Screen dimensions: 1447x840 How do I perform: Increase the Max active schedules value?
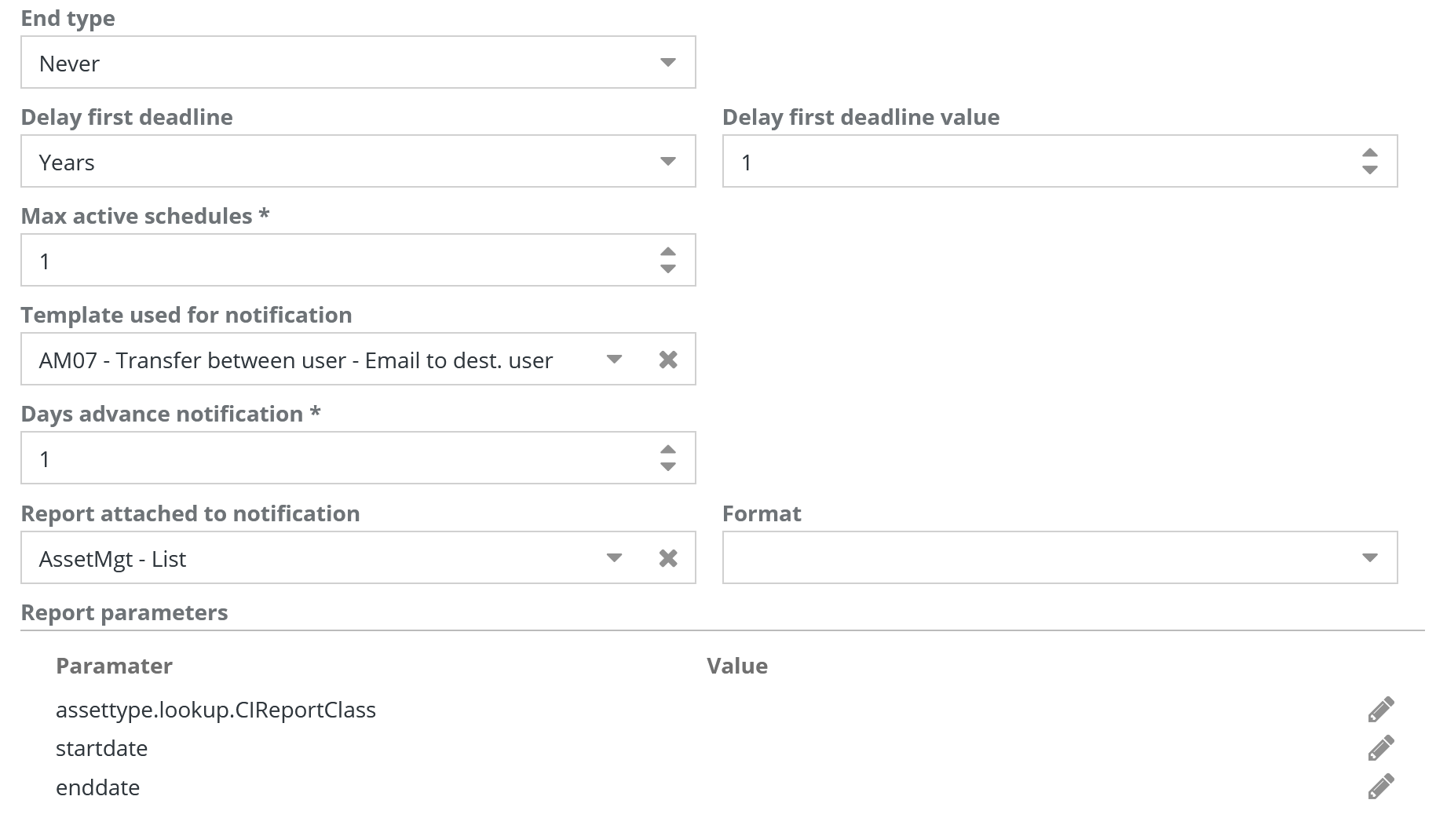click(x=668, y=252)
